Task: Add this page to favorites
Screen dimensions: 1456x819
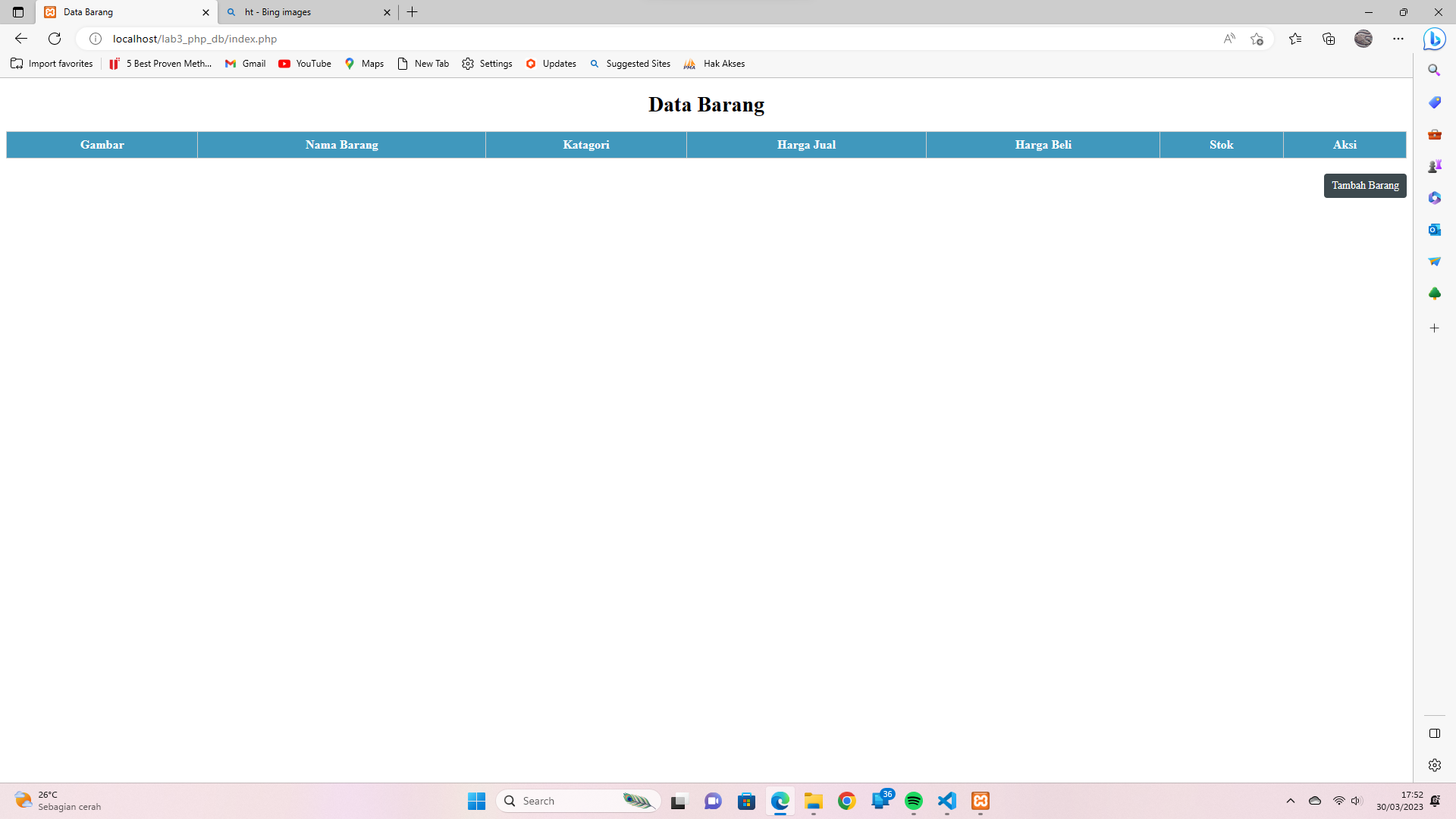Action: (x=1257, y=39)
